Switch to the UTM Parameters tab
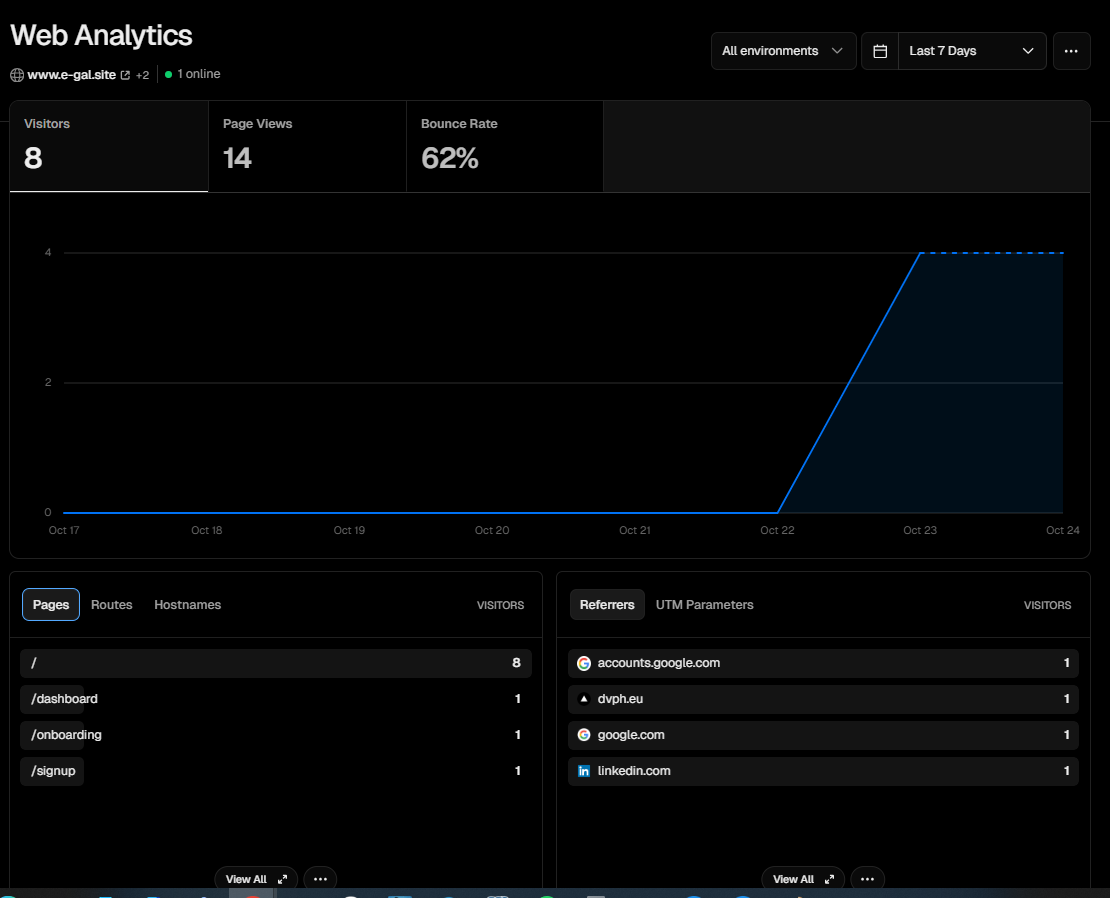Image resolution: width=1110 pixels, height=906 pixels. (x=704, y=605)
